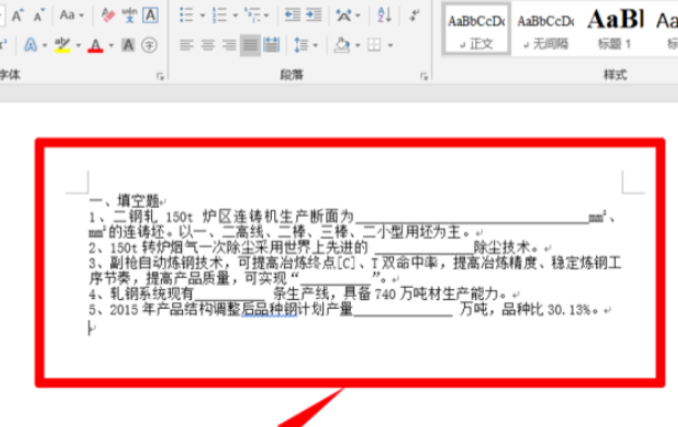Click the Change Case Aa button
Image resolution: width=678 pixels, height=427 pixels.
coord(67,16)
